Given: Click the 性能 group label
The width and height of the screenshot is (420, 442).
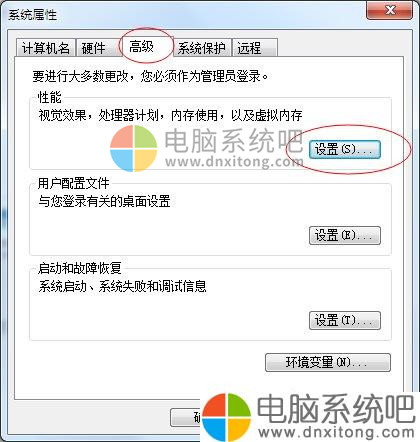Looking at the screenshot, I should click(49, 97).
